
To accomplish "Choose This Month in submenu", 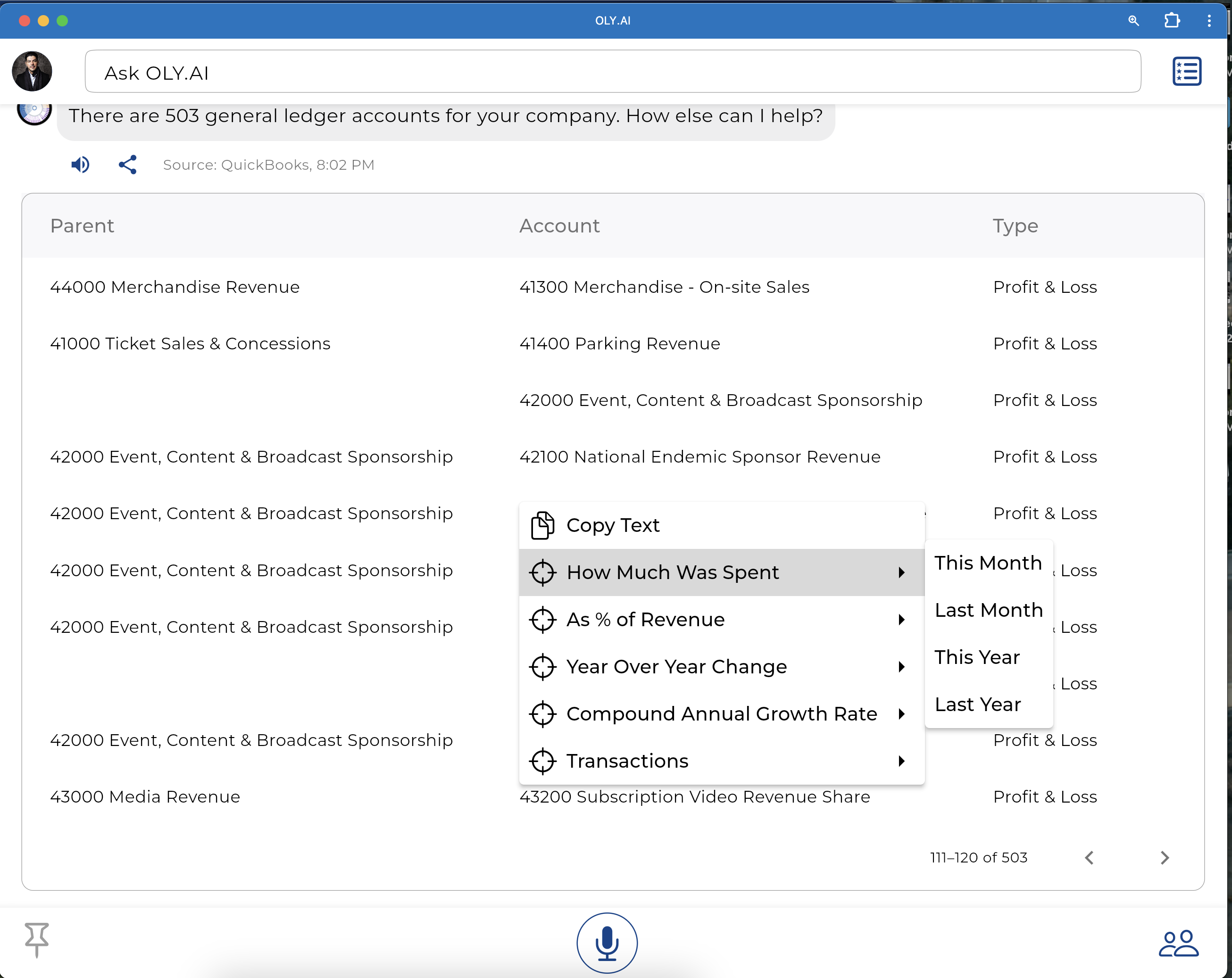I will pyautogui.click(x=988, y=563).
